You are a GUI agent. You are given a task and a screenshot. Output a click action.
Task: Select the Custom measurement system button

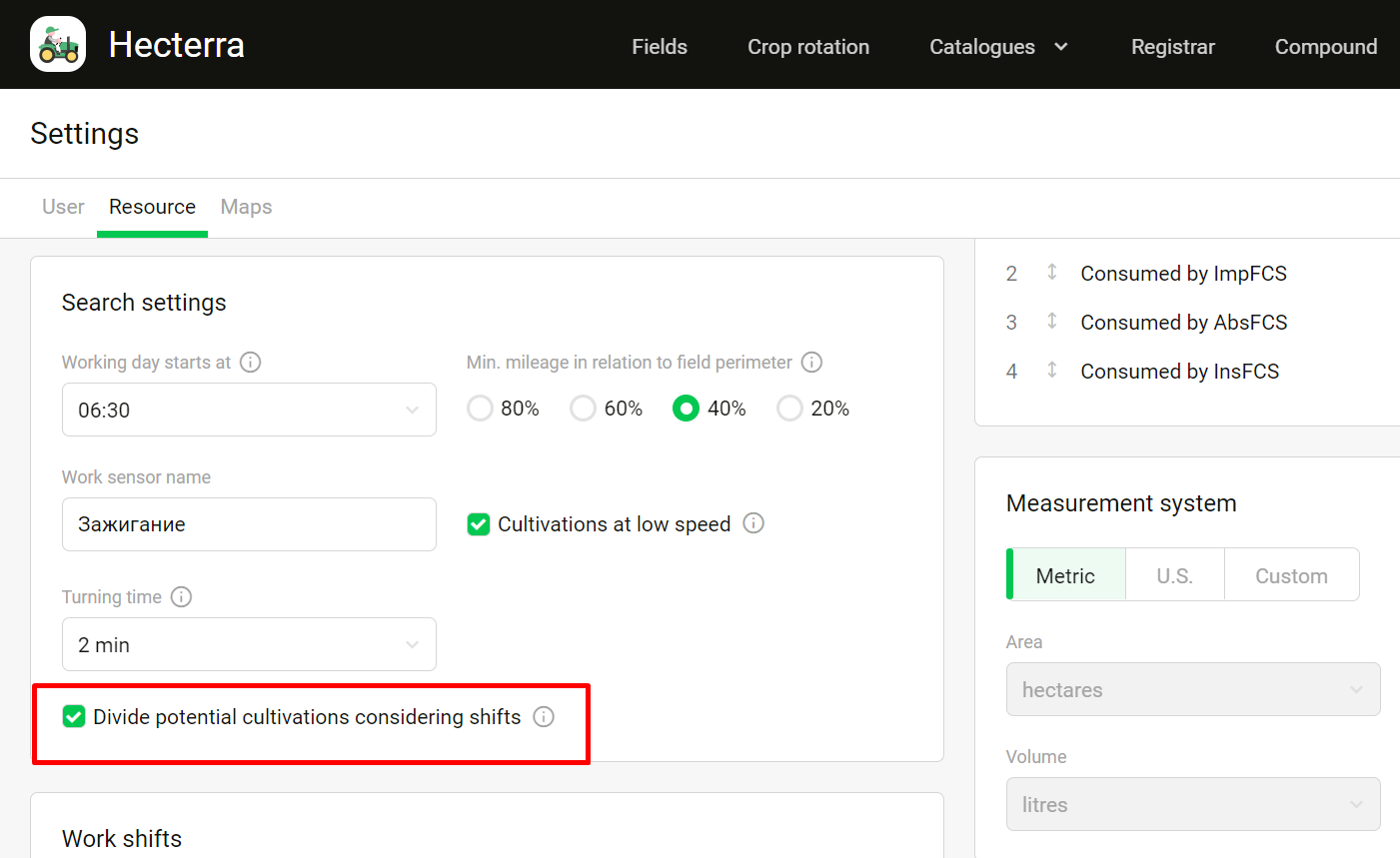pos(1291,575)
